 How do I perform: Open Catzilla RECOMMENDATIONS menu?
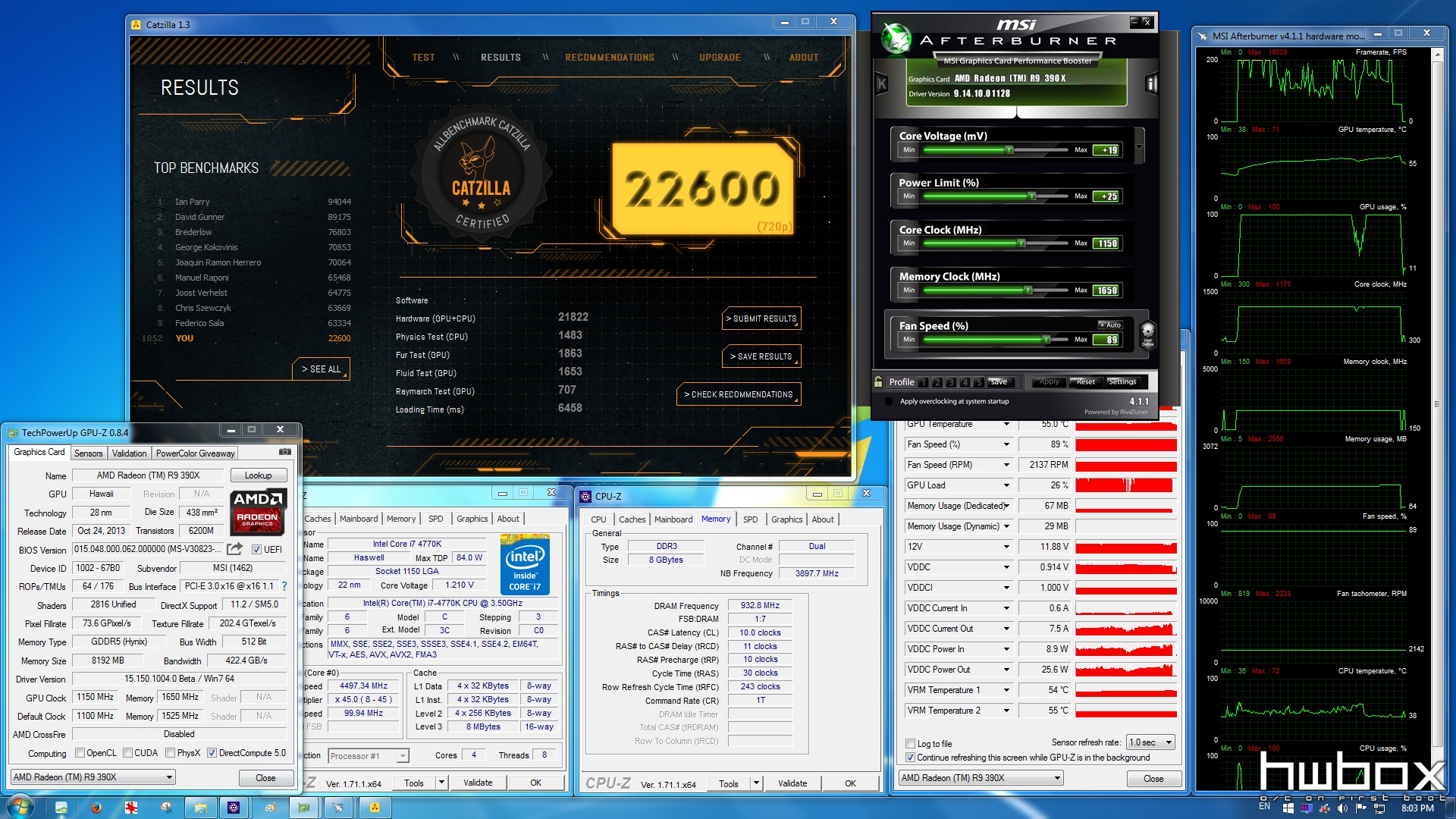609,58
